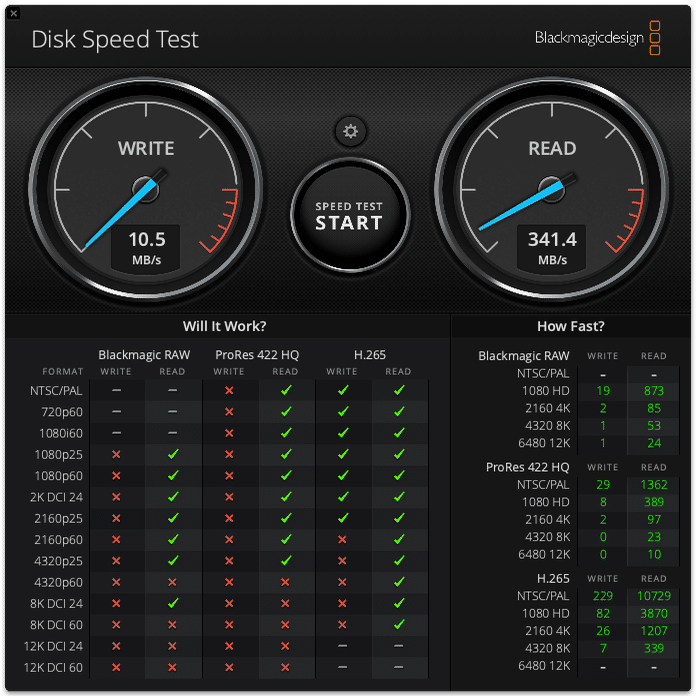Click H.265 4320 8K read value 339
The image size is (696, 696).
point(654,648)
